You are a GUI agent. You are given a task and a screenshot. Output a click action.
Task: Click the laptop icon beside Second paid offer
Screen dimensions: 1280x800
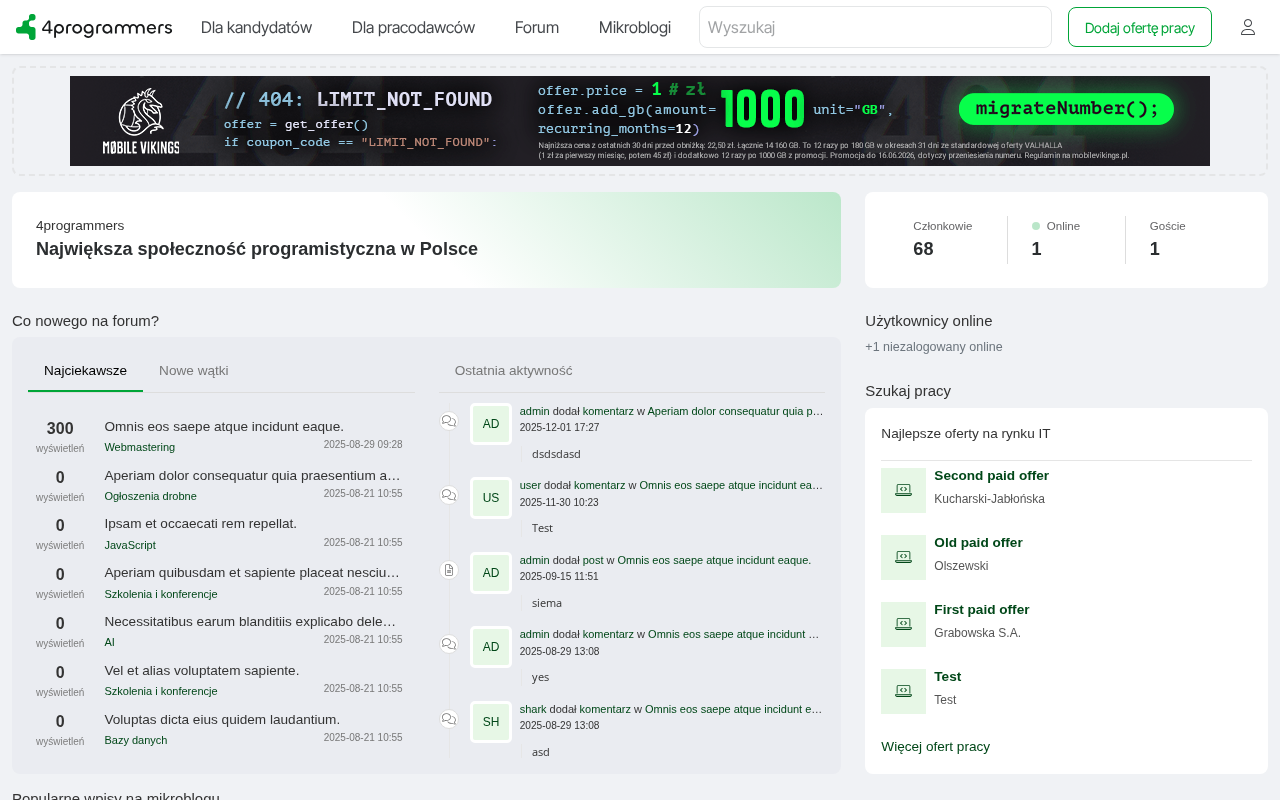(903, 490)
